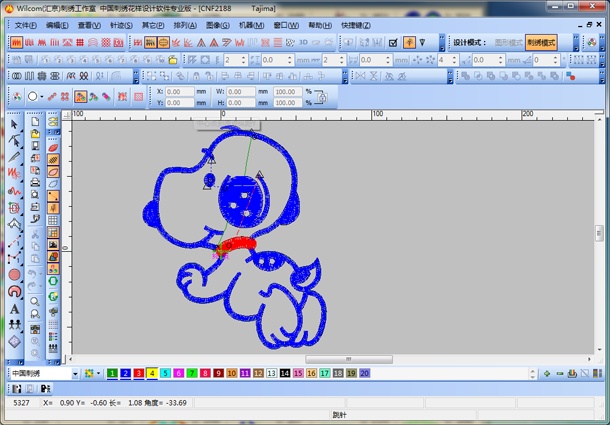The width and height of the screenshot is (610, 425).
Task: Expand the mirror tools toolbar overflow
Action: [450, 76]
